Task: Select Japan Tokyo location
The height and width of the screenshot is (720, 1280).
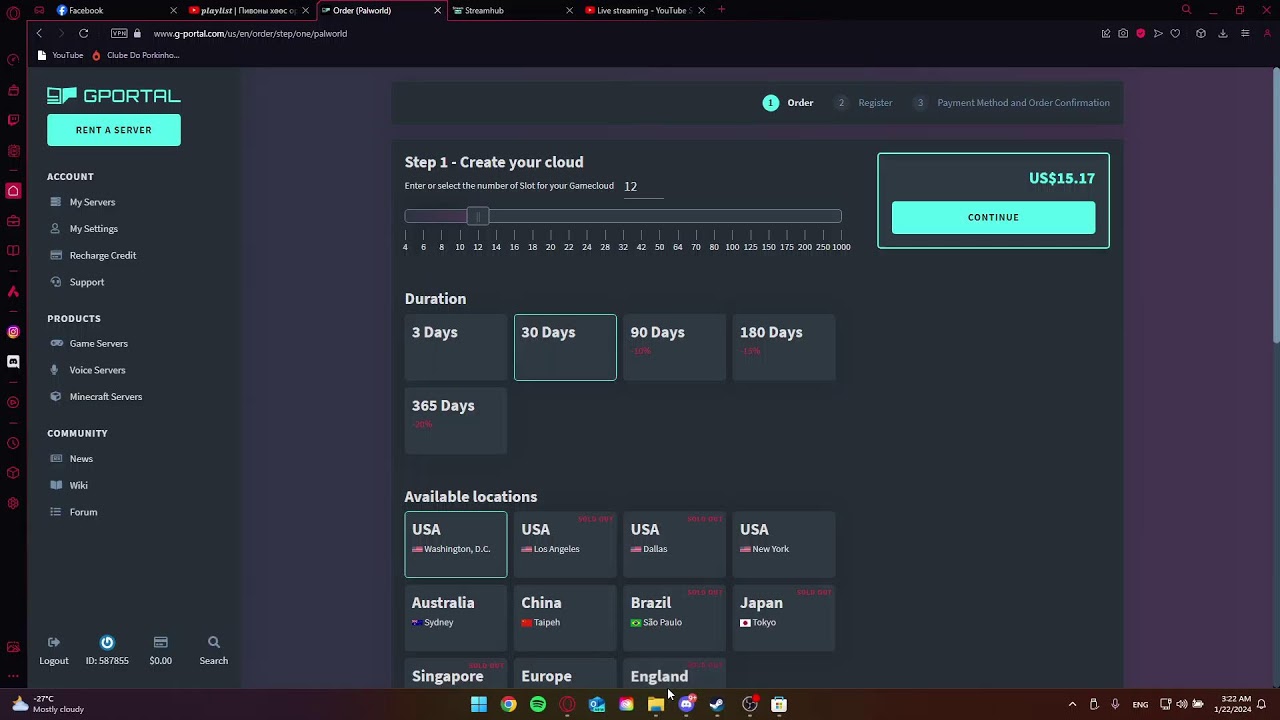Action: [784, 618]
